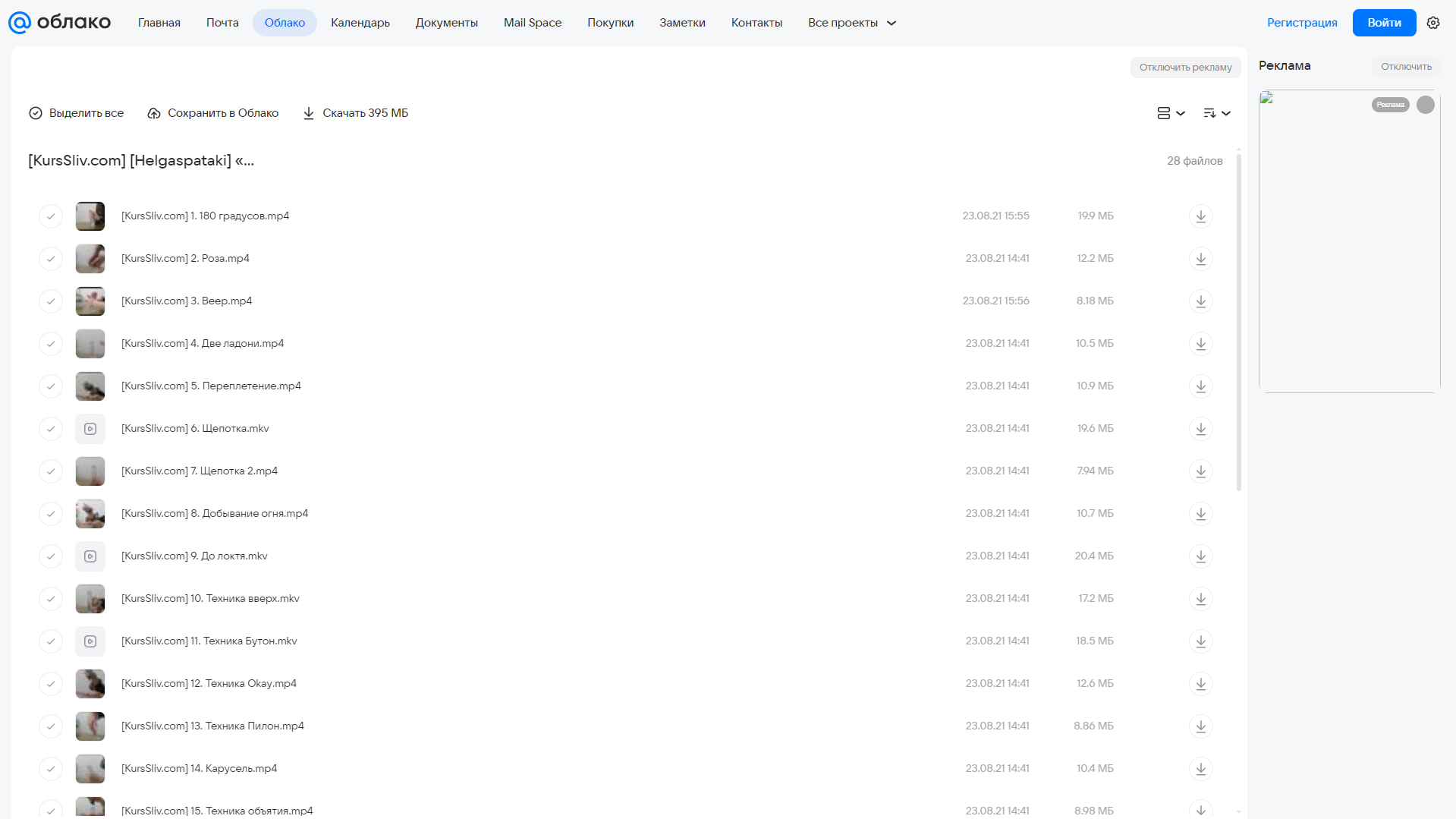This screenshot has width=1456, height=819.
Task: Download the 180 градусов.mp4 file
Action: (1200, 216)
